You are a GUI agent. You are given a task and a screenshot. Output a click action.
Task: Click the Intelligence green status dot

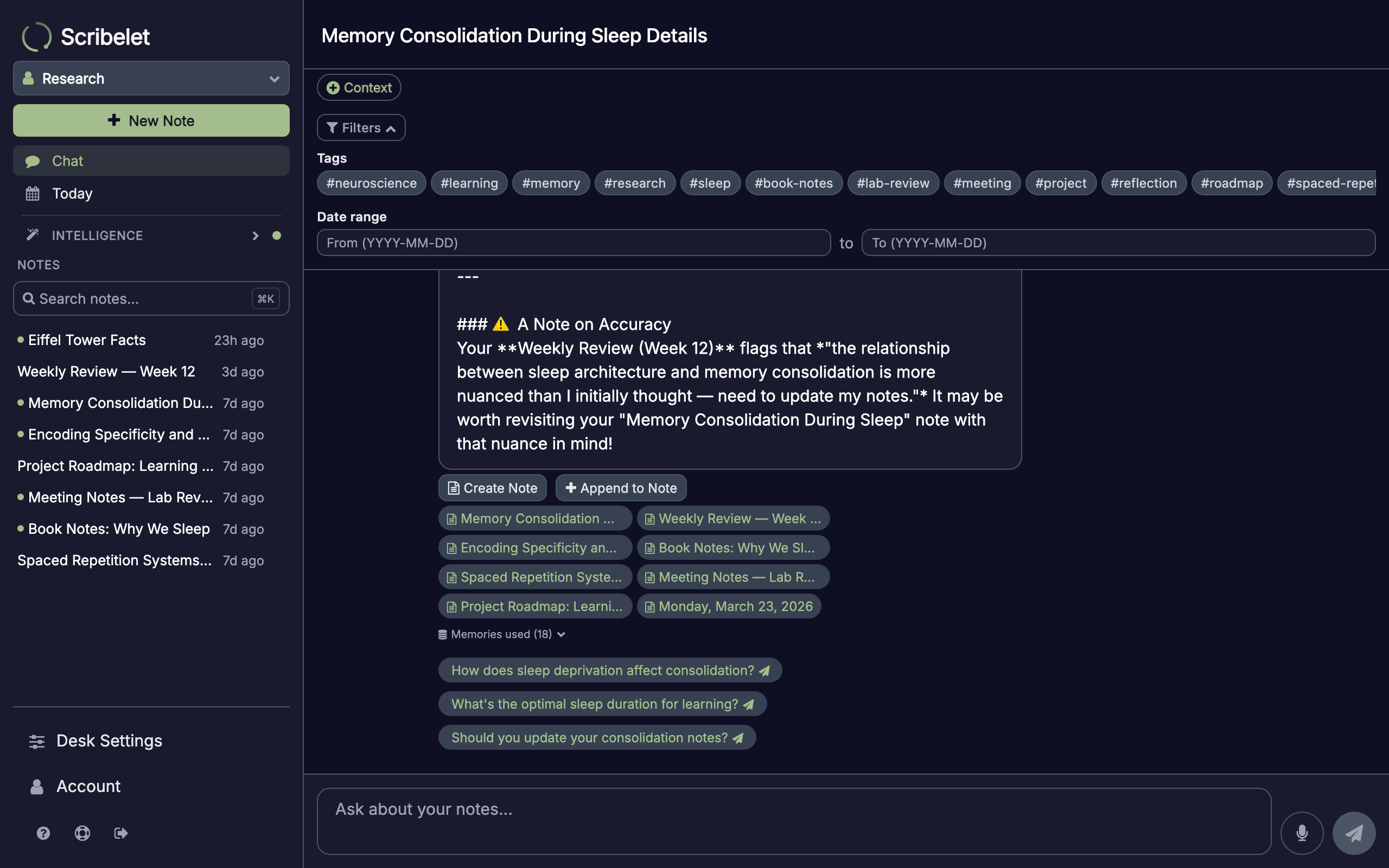click(277, 235)
